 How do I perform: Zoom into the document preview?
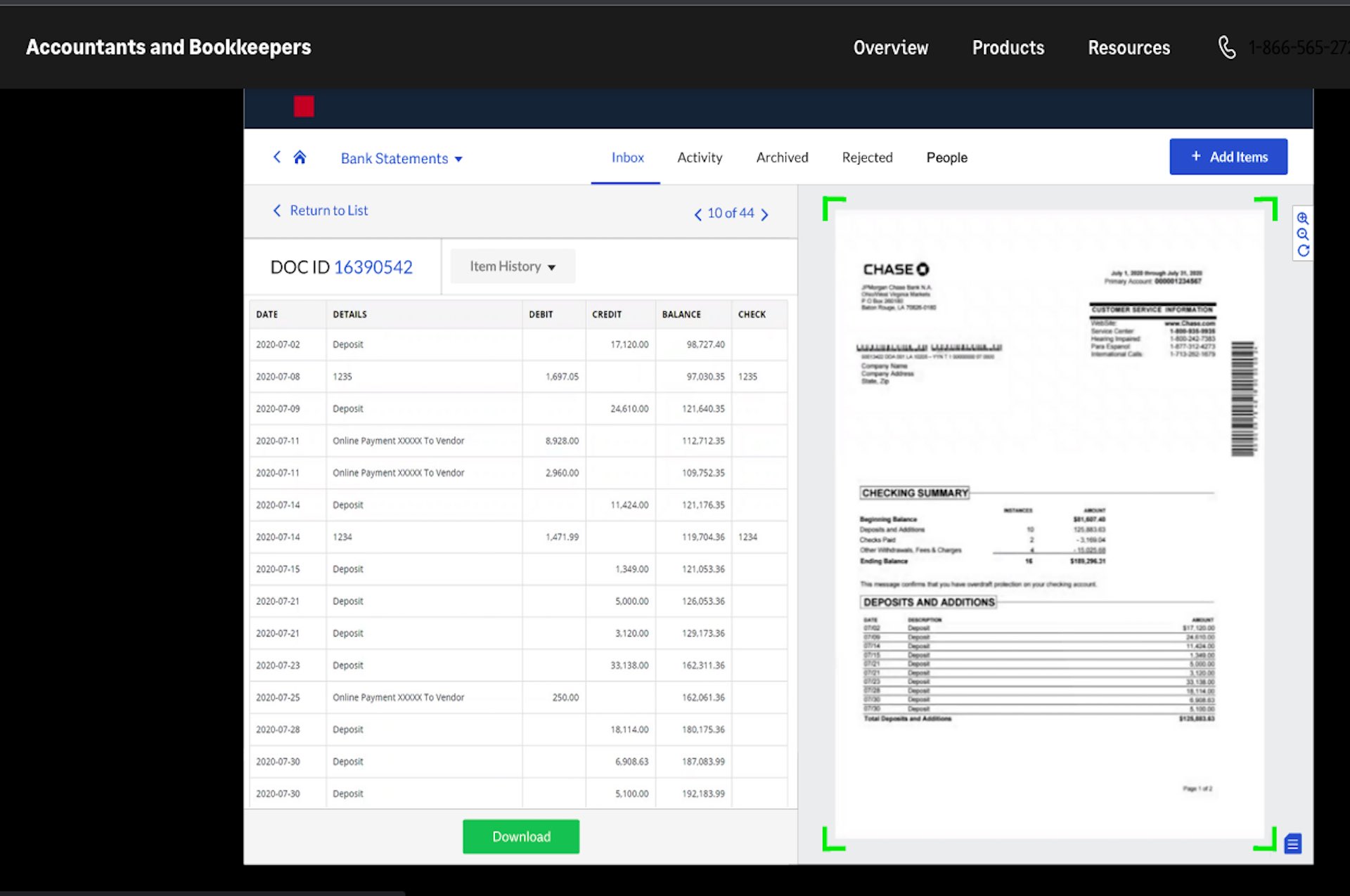(1303, 218)
